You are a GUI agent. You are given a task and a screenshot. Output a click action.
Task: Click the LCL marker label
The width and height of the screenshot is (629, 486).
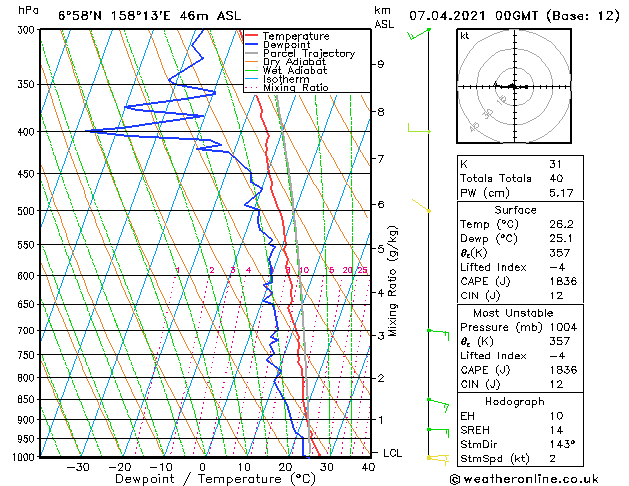click(x=392, y=453)
